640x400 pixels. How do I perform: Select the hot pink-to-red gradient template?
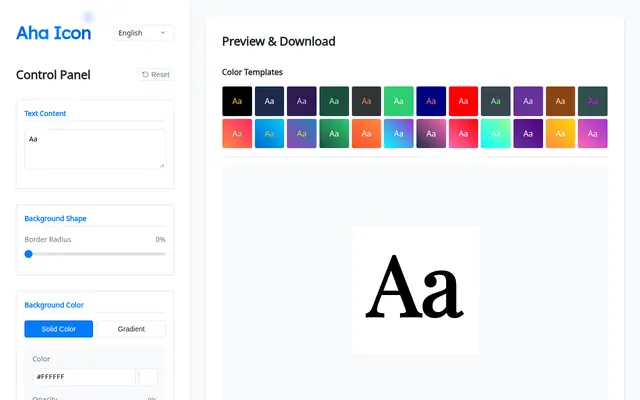point(463,133)
